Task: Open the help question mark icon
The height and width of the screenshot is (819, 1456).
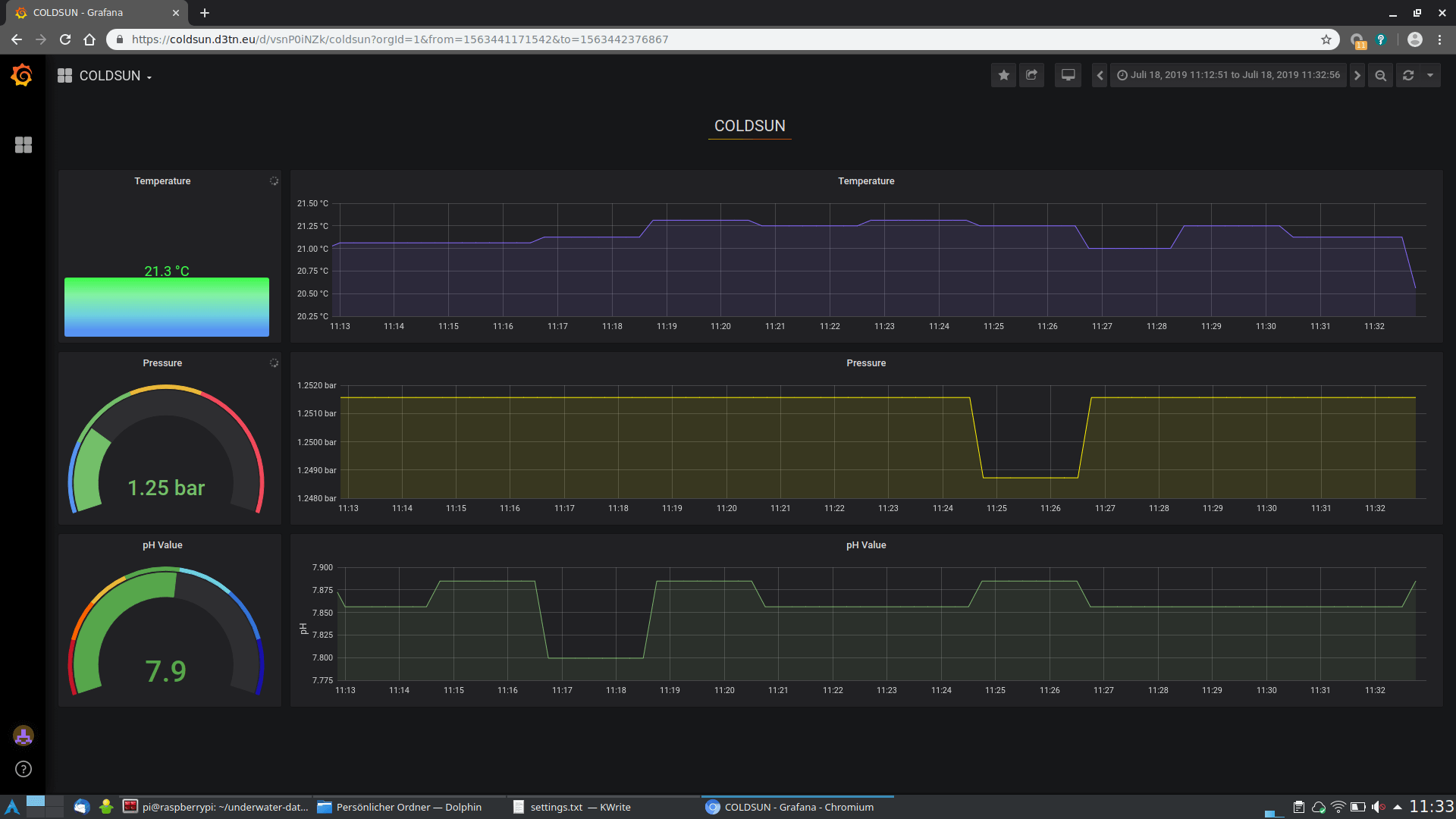Action: [x=24, y=769]
